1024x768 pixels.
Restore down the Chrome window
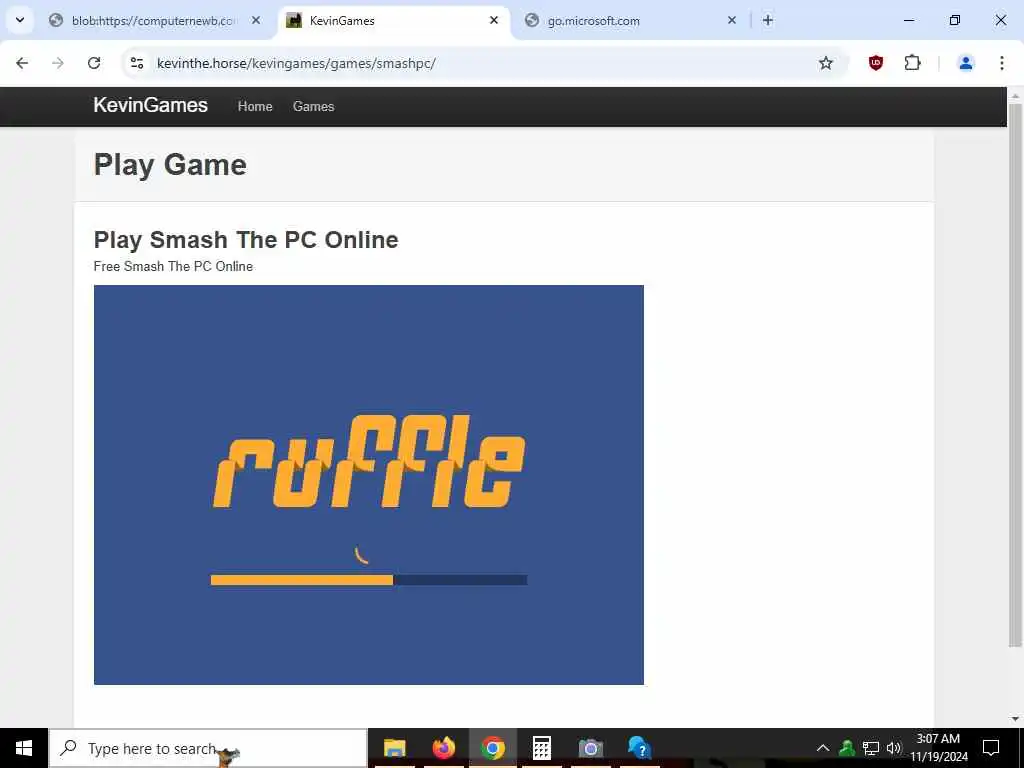coord(955,20)
